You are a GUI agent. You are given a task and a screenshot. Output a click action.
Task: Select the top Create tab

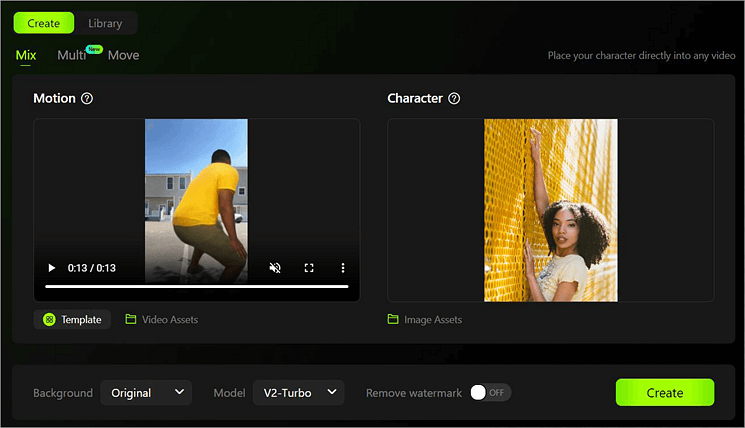43,23
